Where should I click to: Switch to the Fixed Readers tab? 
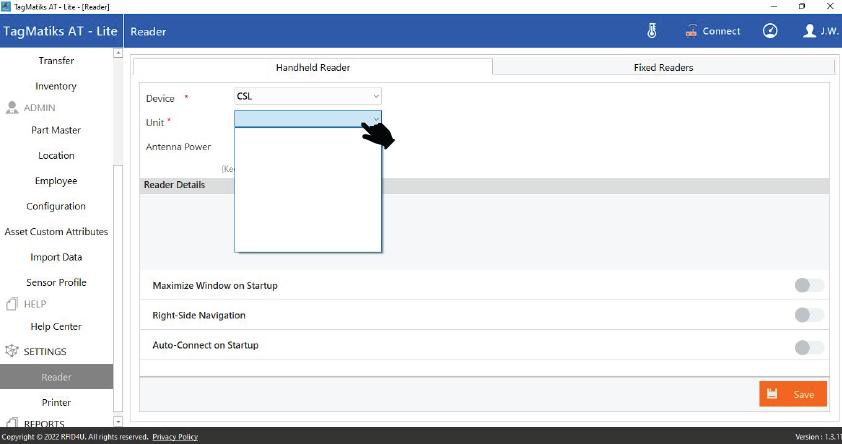tap(663, 67)
